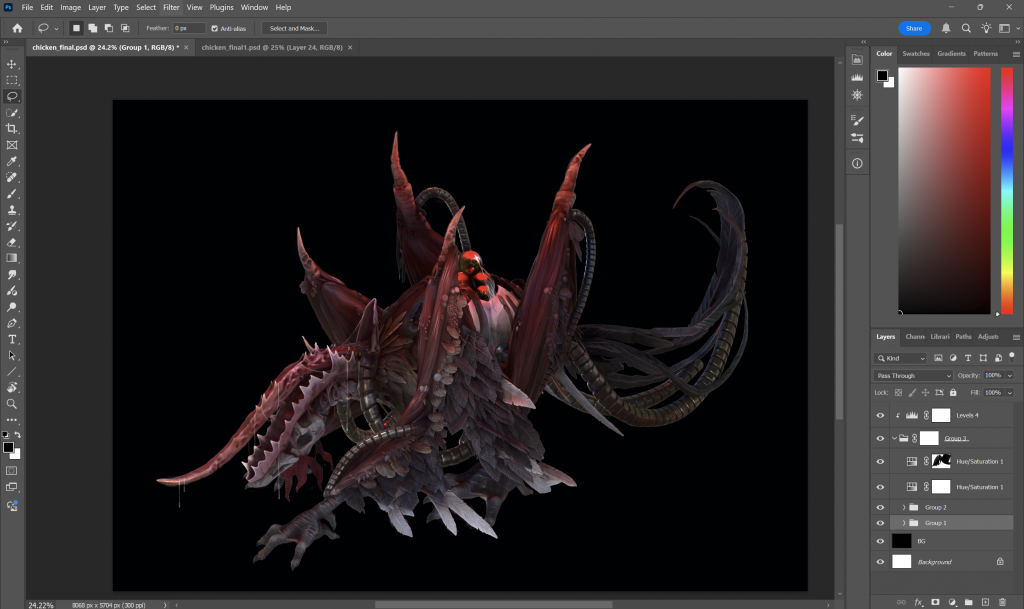Collapse the Group 3 folder
1024x609 pixels.
894,438
